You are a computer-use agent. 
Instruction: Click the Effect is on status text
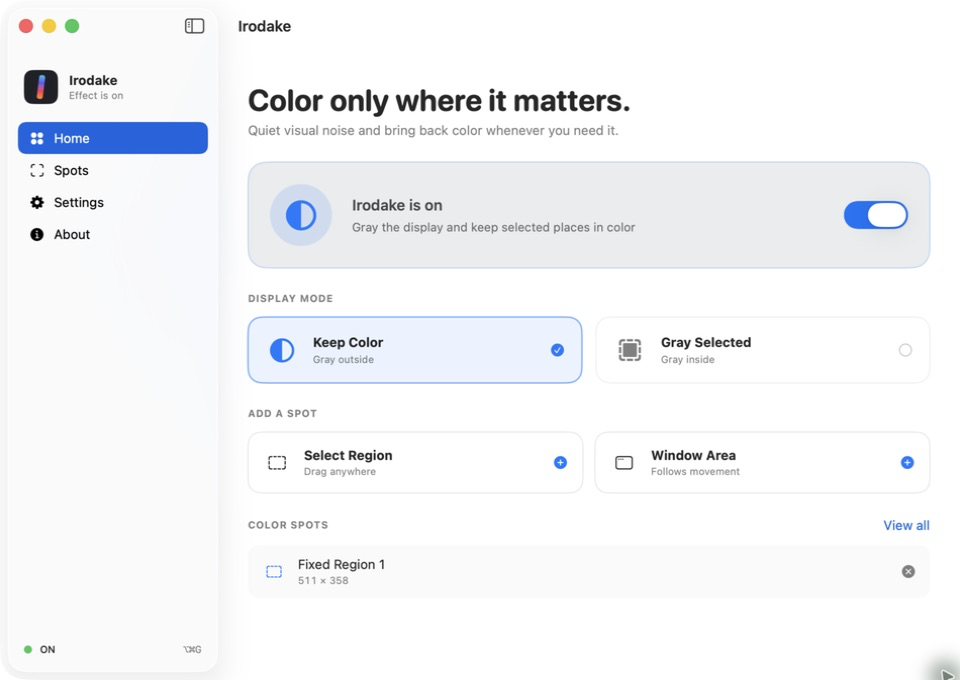click(x=96, y=95)
